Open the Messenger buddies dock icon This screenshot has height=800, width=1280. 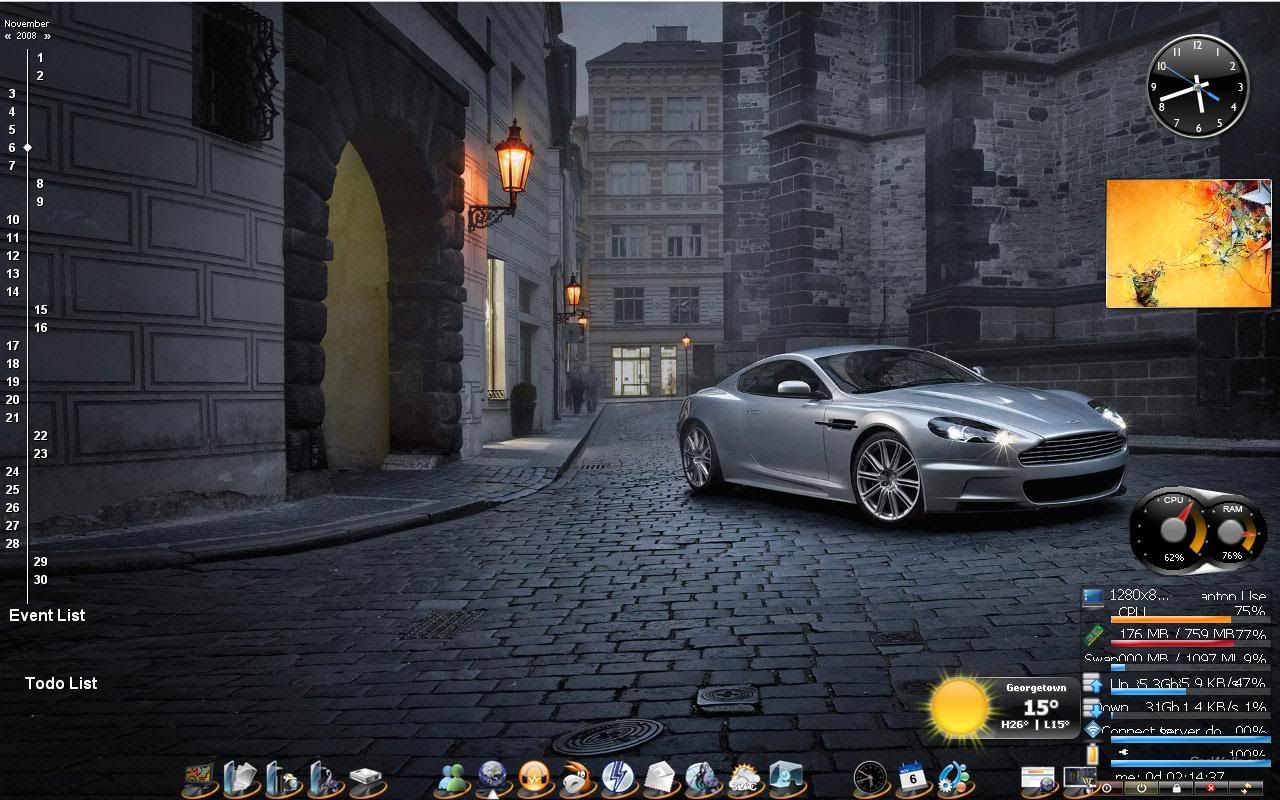pos(454,778)
